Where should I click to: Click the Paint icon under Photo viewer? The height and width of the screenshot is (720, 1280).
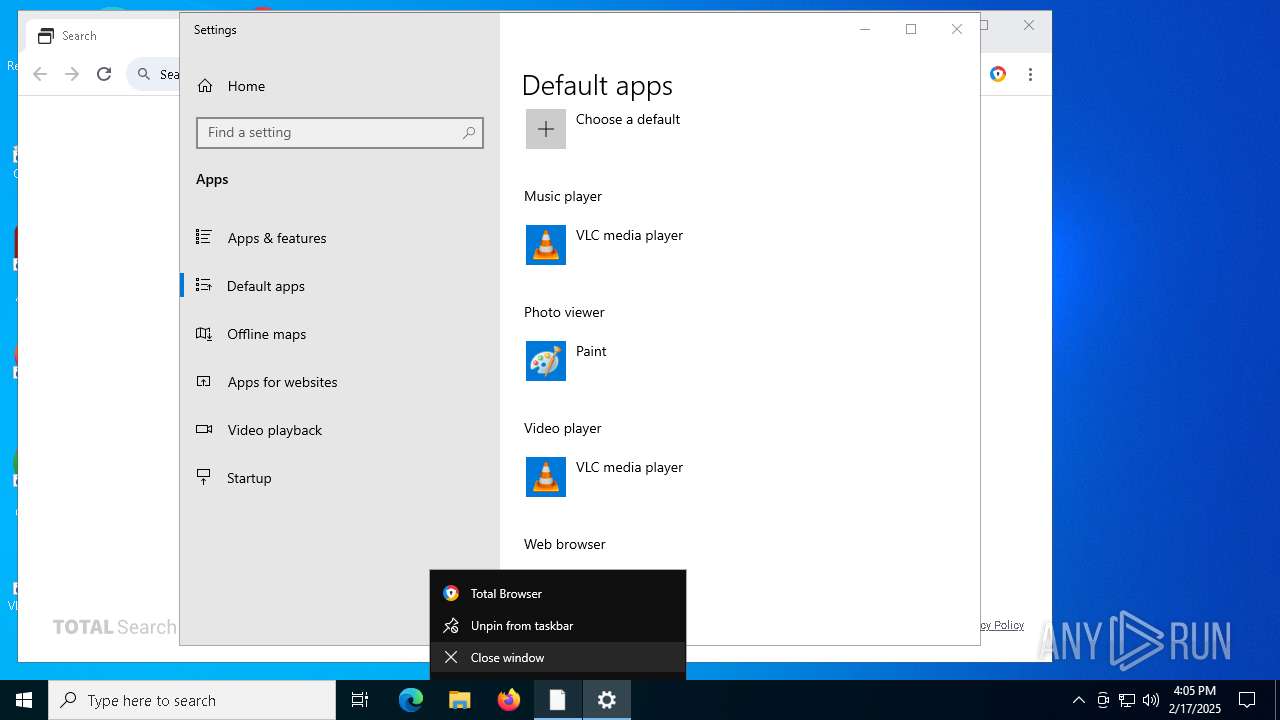coord(546,361)
